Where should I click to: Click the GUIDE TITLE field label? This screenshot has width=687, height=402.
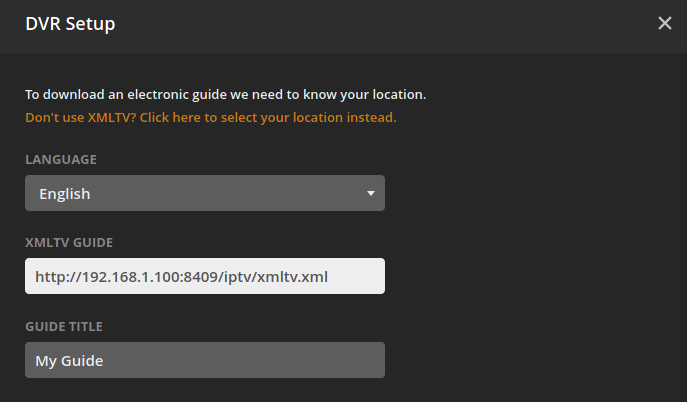[64, 326]
